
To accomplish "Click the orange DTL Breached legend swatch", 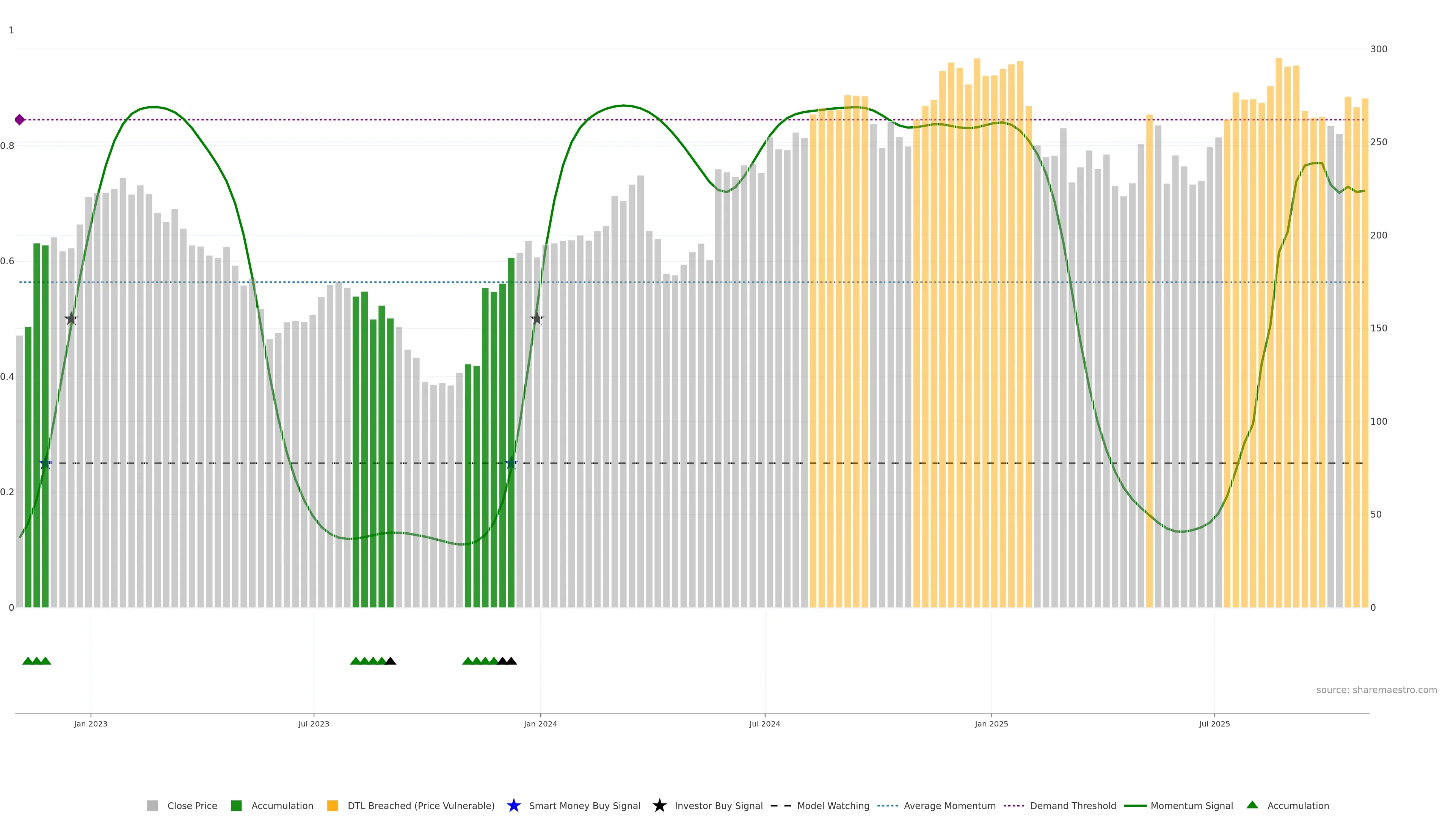I will pos(333,805).
